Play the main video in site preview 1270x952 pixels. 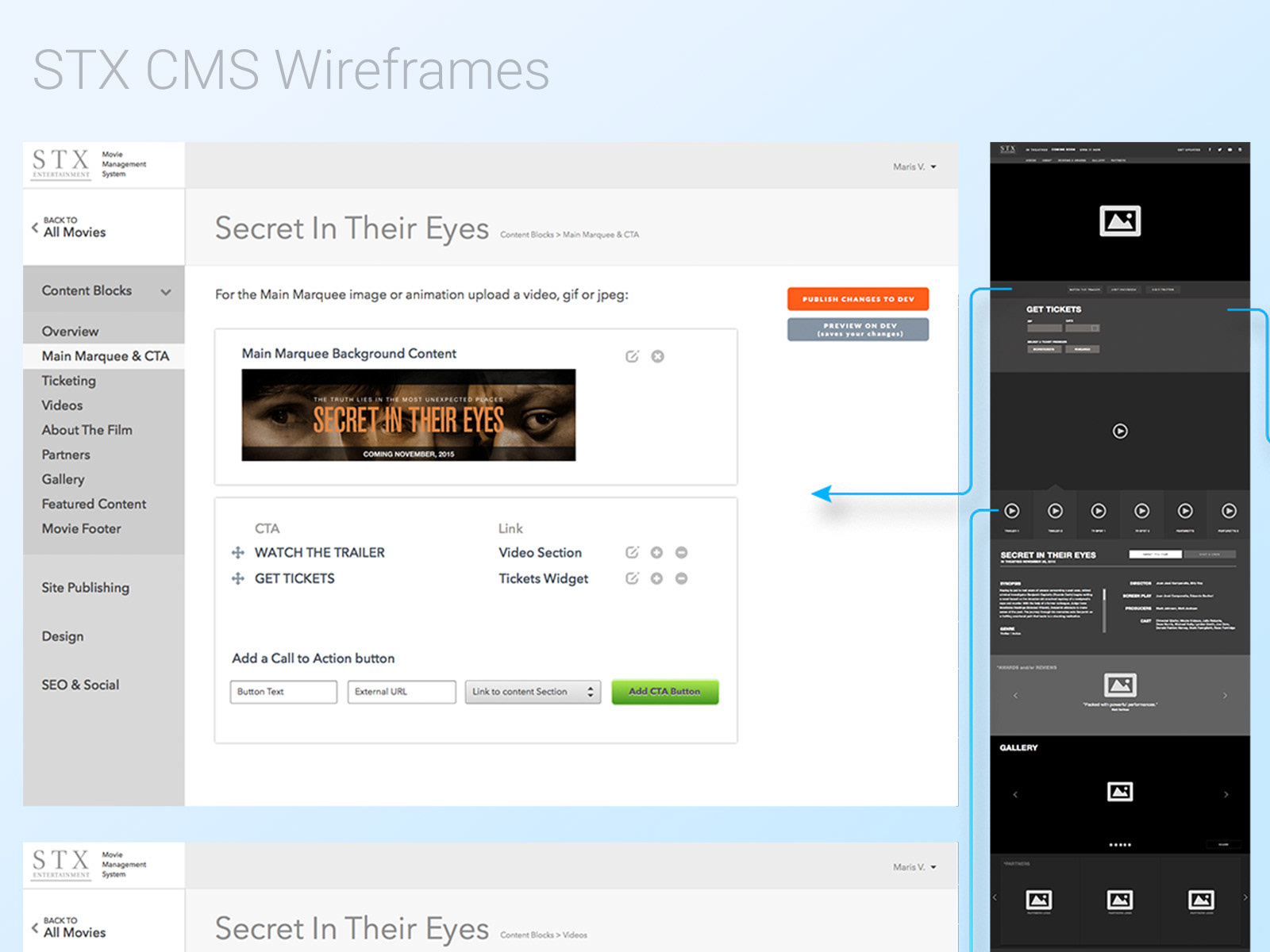[1120, 431]
